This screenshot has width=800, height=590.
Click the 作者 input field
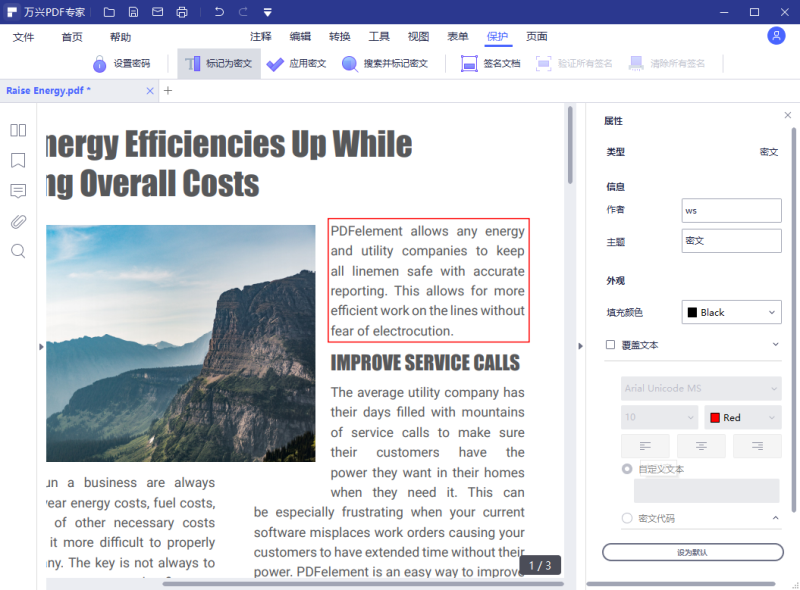(x=731, y=210)
